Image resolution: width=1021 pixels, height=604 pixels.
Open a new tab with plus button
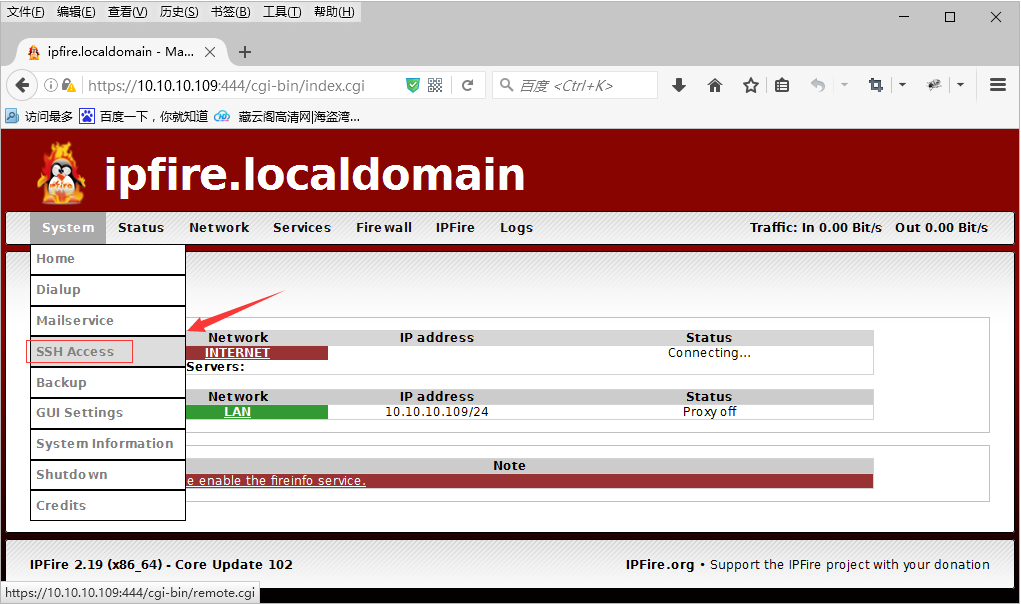click(245, 52)
